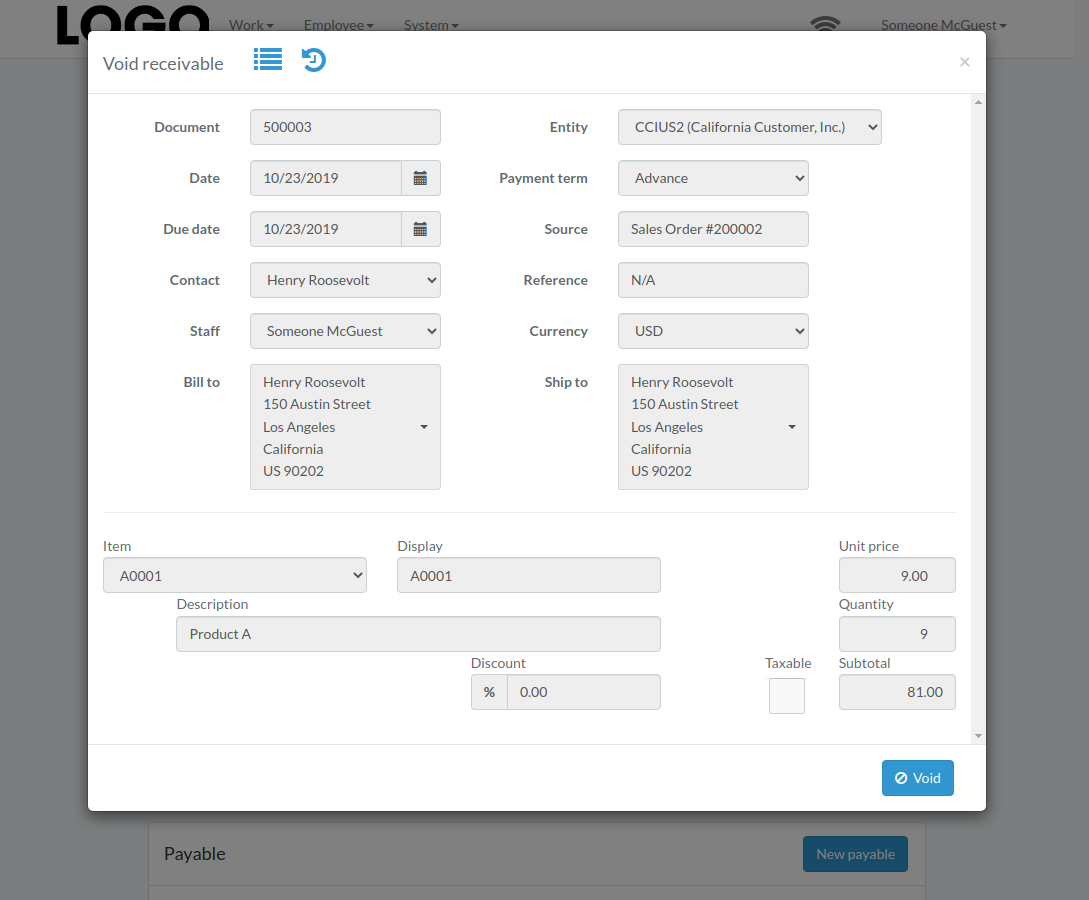Click the Source field with Sales Order
Viewport: 1089px width, 900px height.
[713, 229]
